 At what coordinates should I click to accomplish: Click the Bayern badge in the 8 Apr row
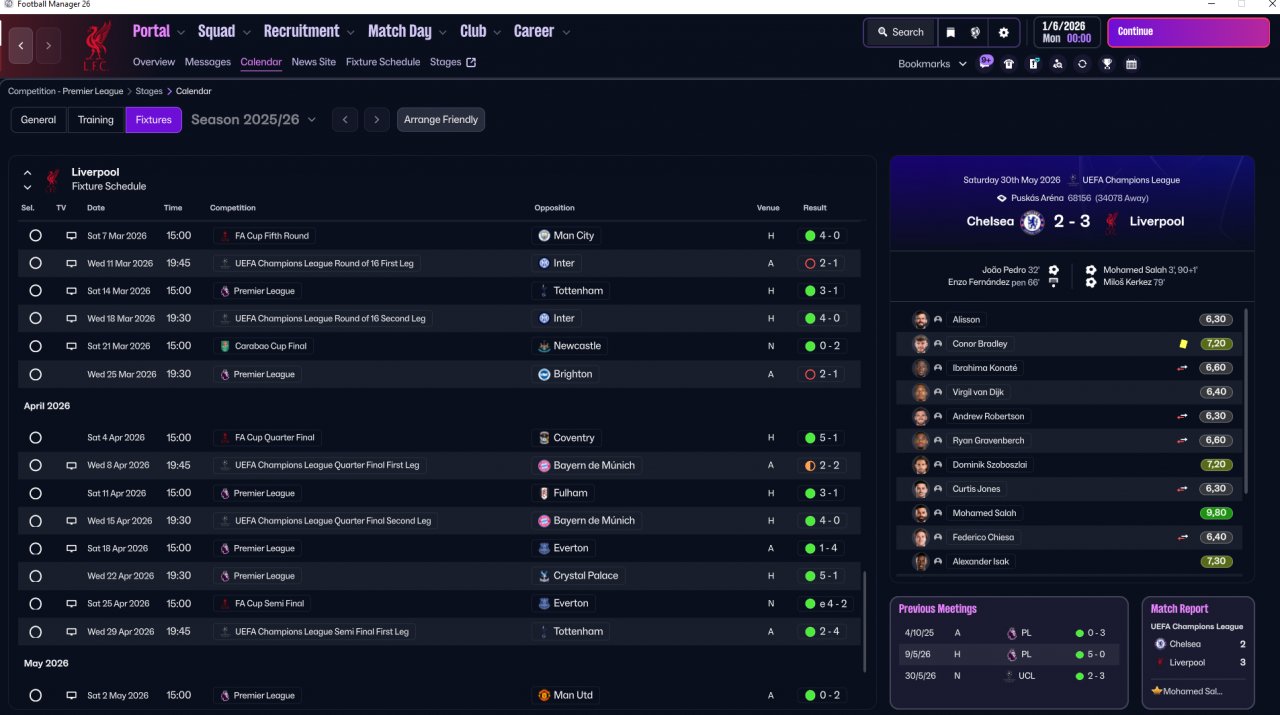pyautogui.click(x=544, y=465)
